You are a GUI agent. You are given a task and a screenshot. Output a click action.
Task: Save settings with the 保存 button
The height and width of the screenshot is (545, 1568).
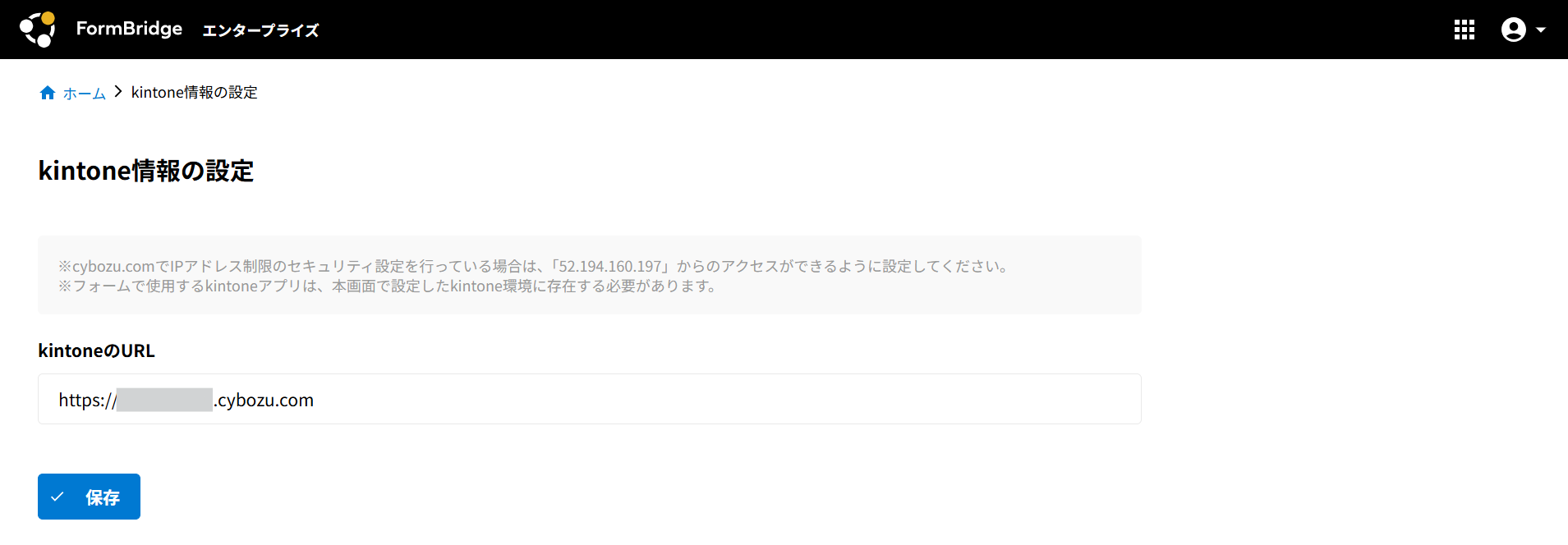point(89,497)
